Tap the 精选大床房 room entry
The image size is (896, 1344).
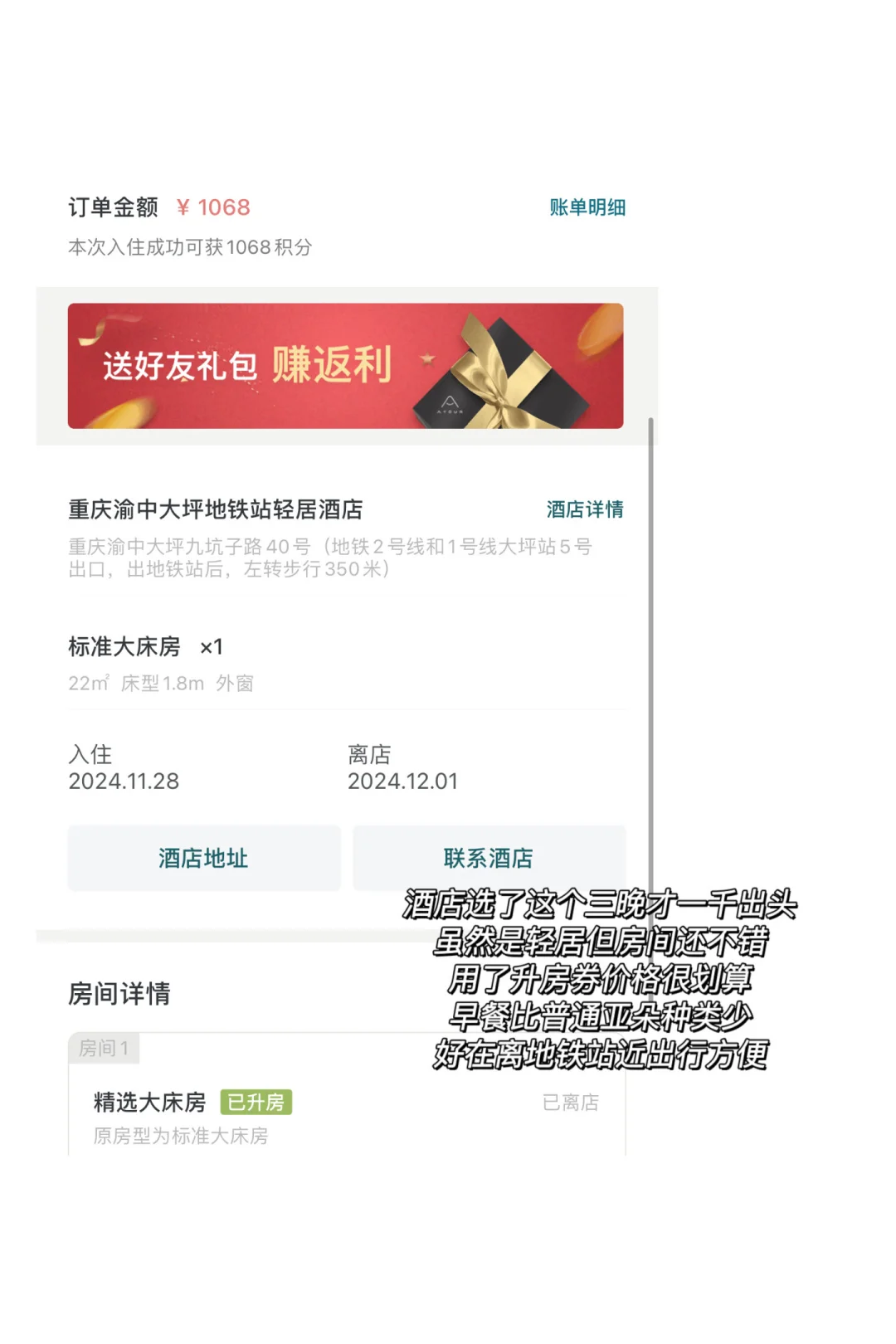coord(149,1102)
